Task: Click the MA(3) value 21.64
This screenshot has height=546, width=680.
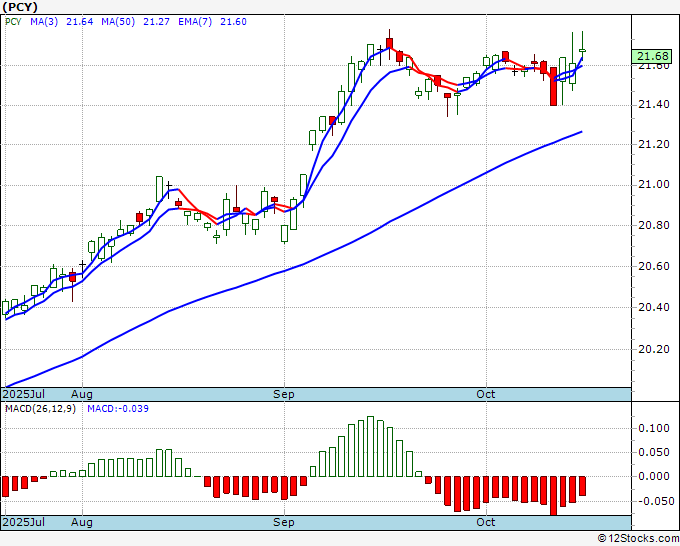Action: pyautogui.click(x=79, y=22)
